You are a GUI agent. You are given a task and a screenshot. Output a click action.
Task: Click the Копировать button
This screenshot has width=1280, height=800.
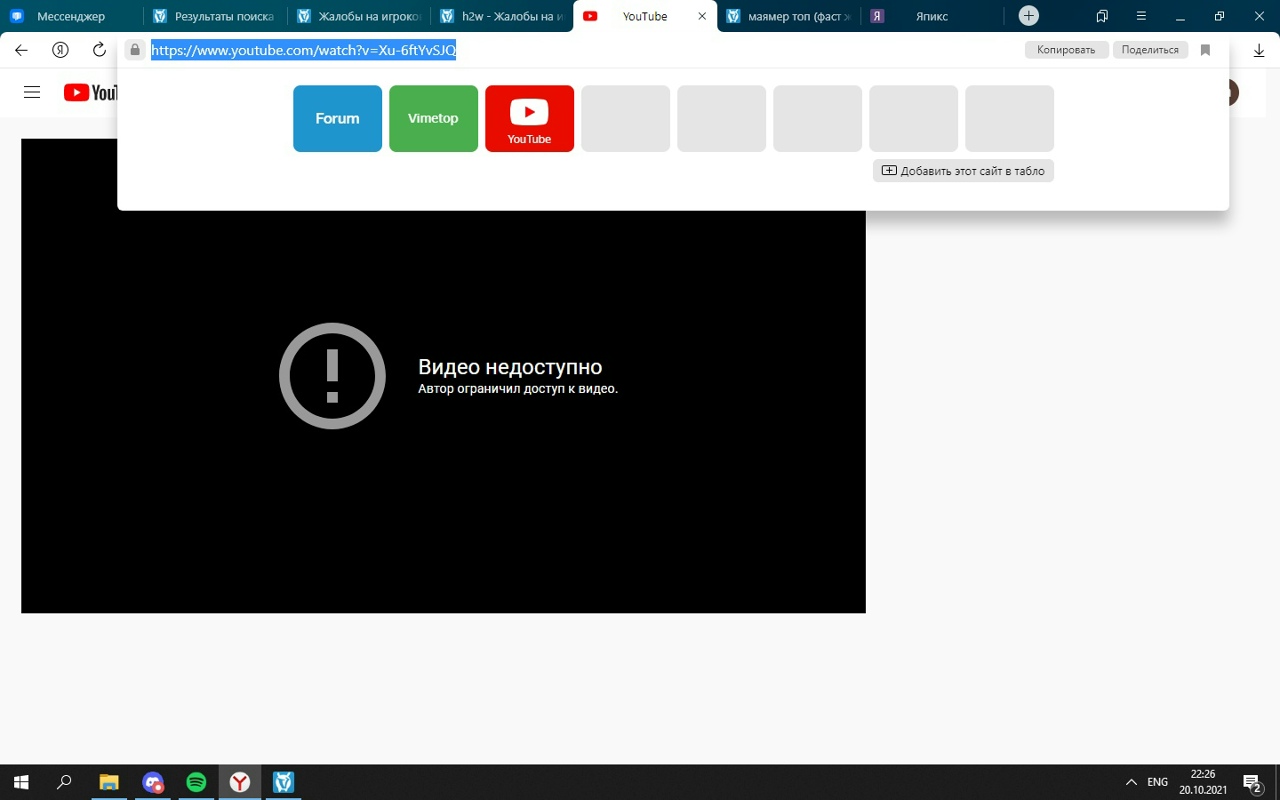1066,50
